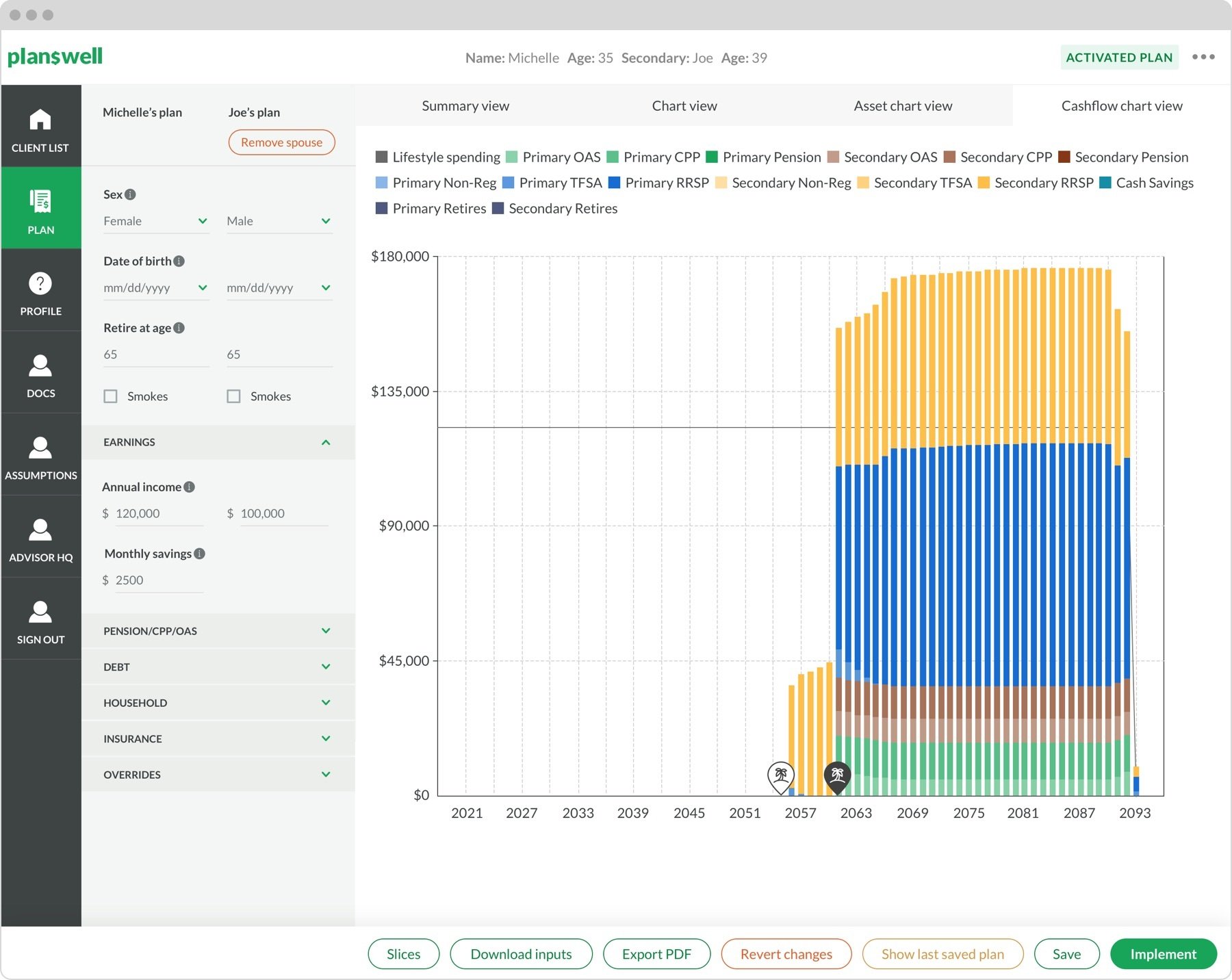Toggle Primary Retires legend series
Viewport: 1232px width, 980px height.
431,209
